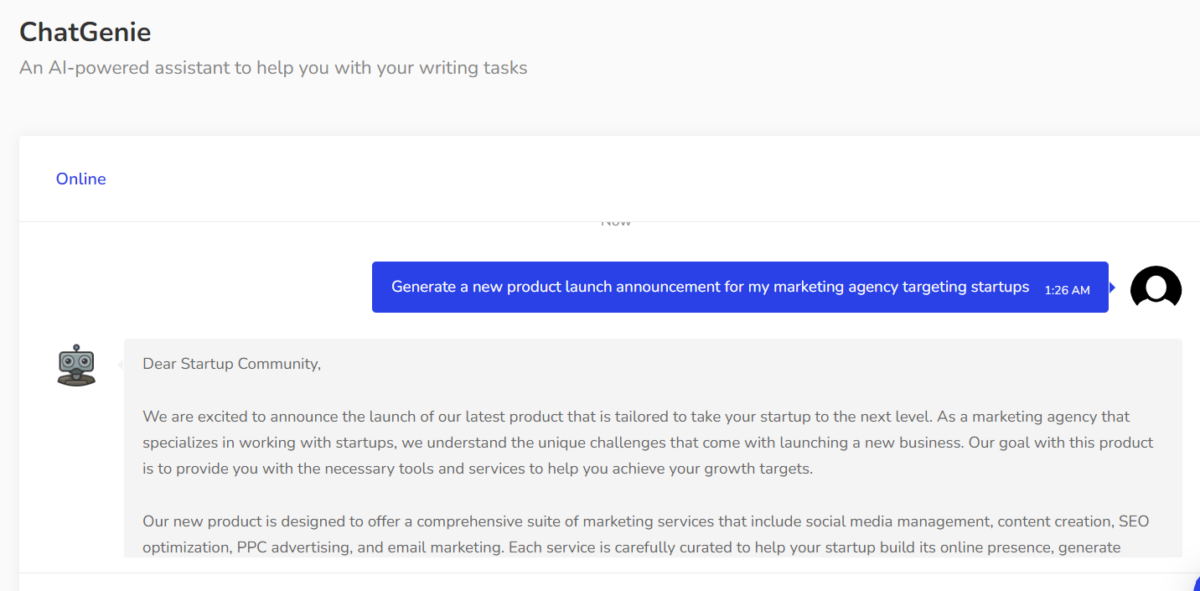Click the 1:26 AM timestamp
Screen dimensions: 1200x591
pyautogui.click(x=1067, y=289)
